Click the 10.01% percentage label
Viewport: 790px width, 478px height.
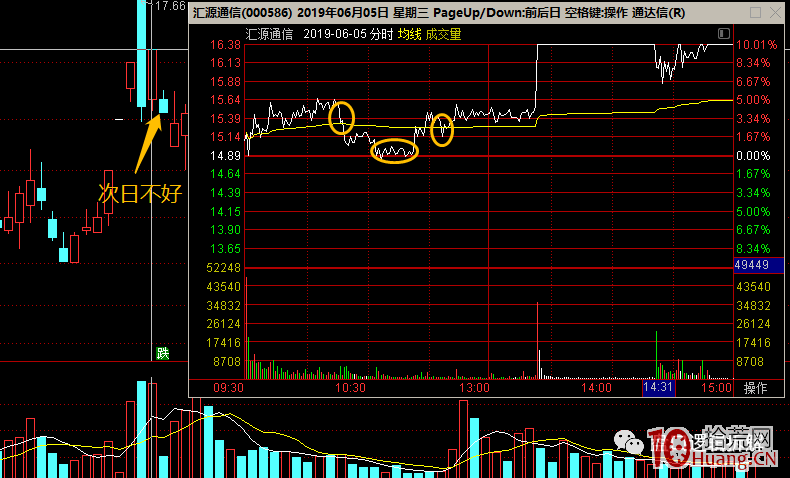pos(756,45)
